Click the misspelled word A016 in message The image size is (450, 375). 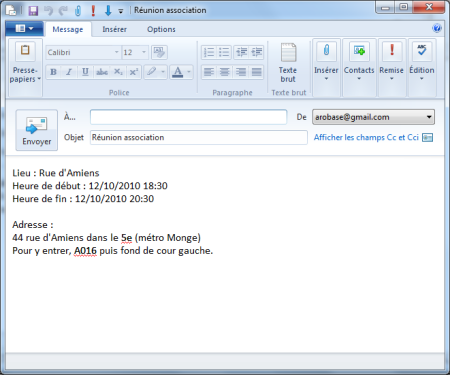click(x=85, y=251)
